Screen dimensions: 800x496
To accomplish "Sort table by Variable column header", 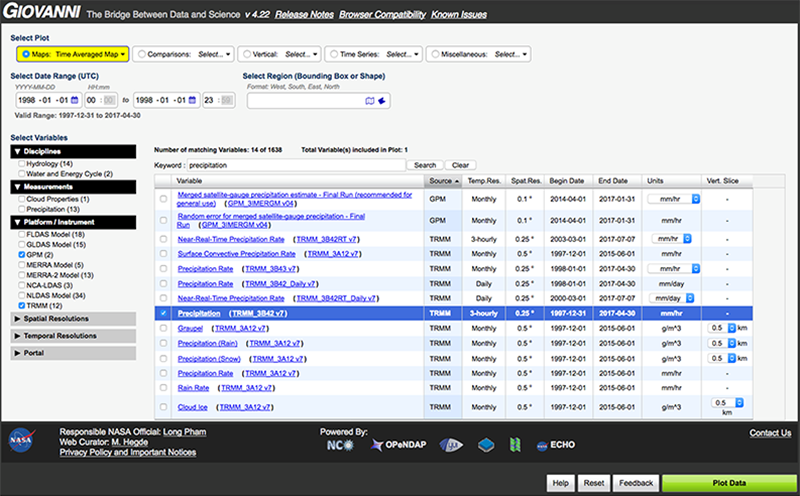I will tap(297, 181).
